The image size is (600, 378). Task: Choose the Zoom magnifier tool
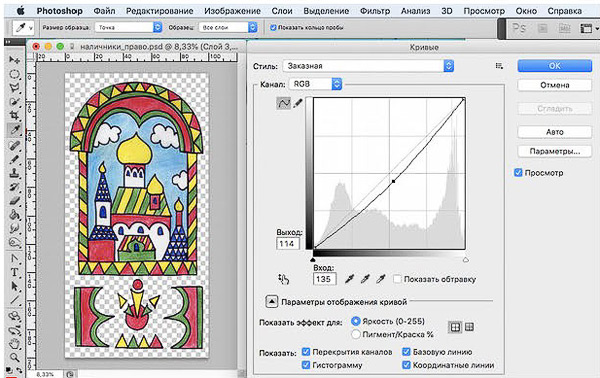pyautogui.click(x=14, y=358)
